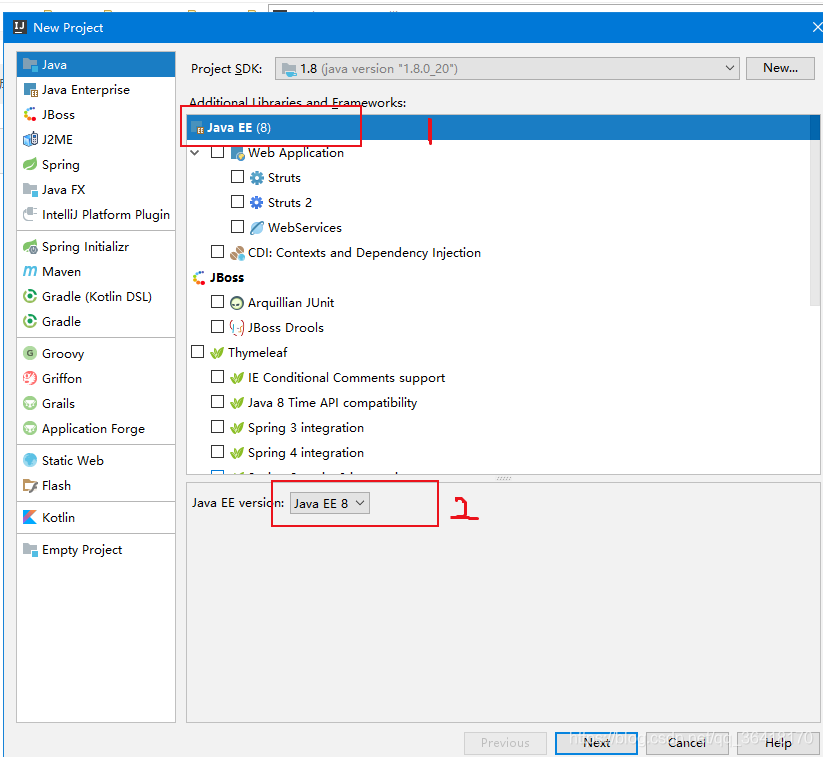
Task: Choose the Griffon icon
Action: pyautogui.click(x=30, y=378)
